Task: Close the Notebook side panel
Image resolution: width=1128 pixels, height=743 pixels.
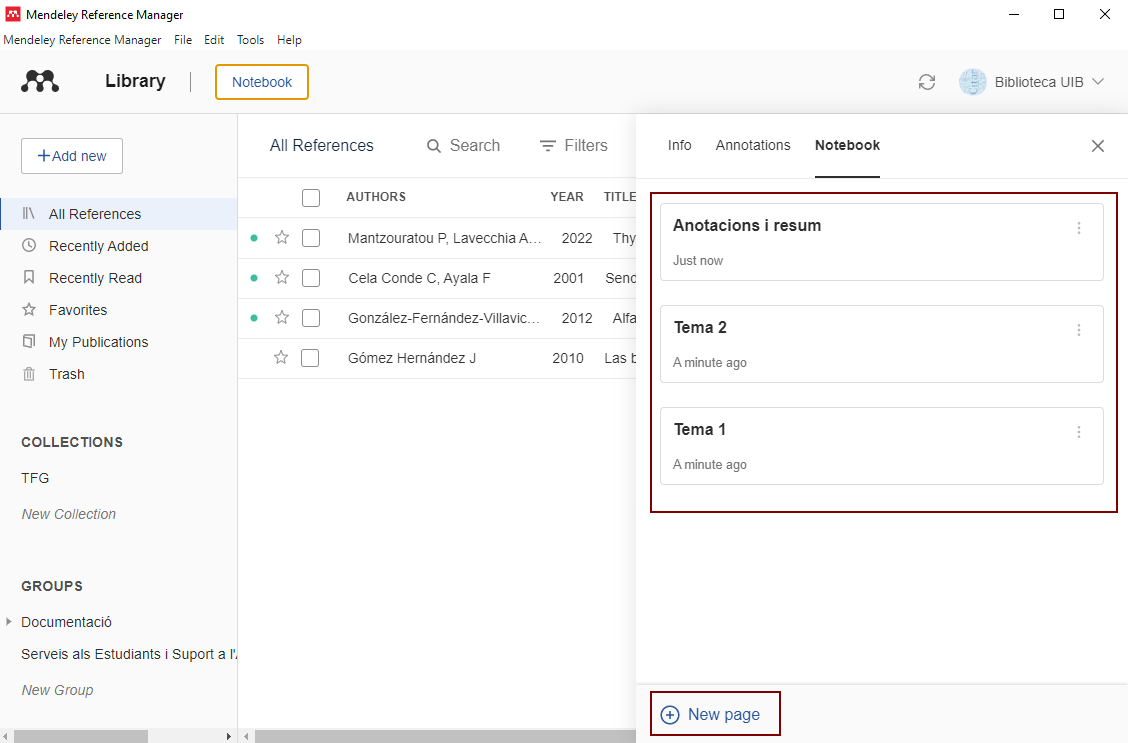Action: pos(1098,146)
